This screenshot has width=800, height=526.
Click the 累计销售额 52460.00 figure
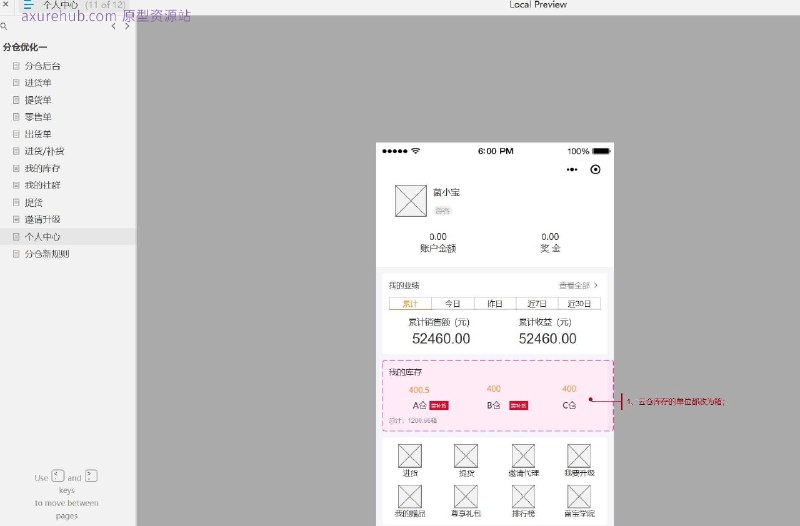441,339
